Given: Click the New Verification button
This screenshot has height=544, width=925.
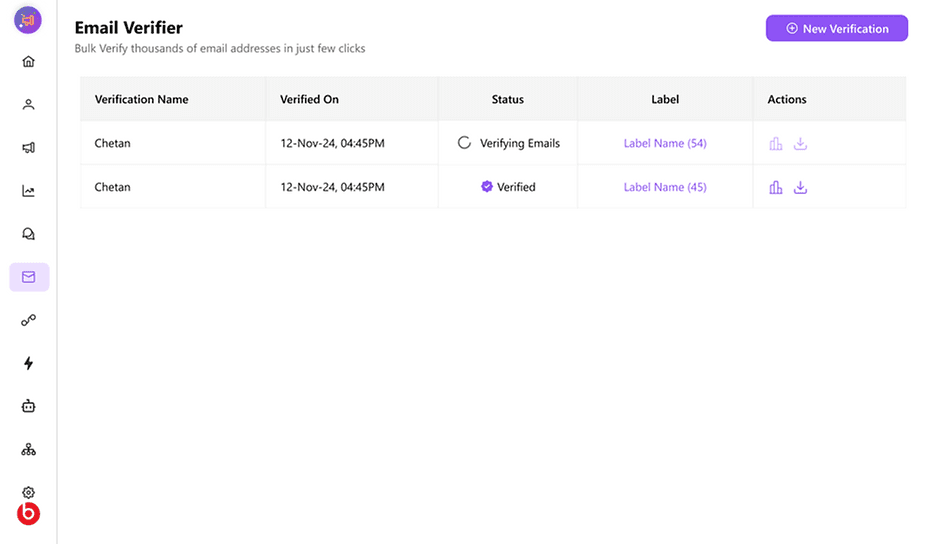Looking at the screenshot, I should click(x=837, y=28).
